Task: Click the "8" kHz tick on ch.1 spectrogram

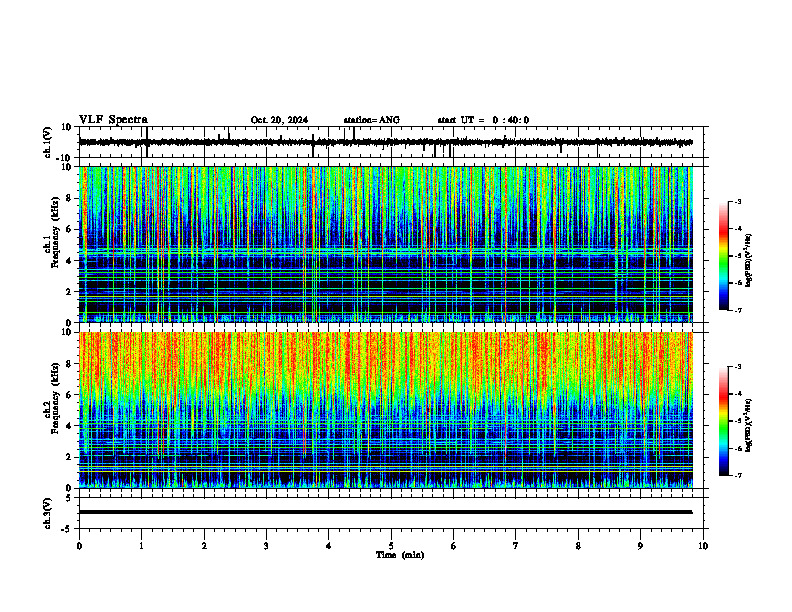Action: coord(69,198)
